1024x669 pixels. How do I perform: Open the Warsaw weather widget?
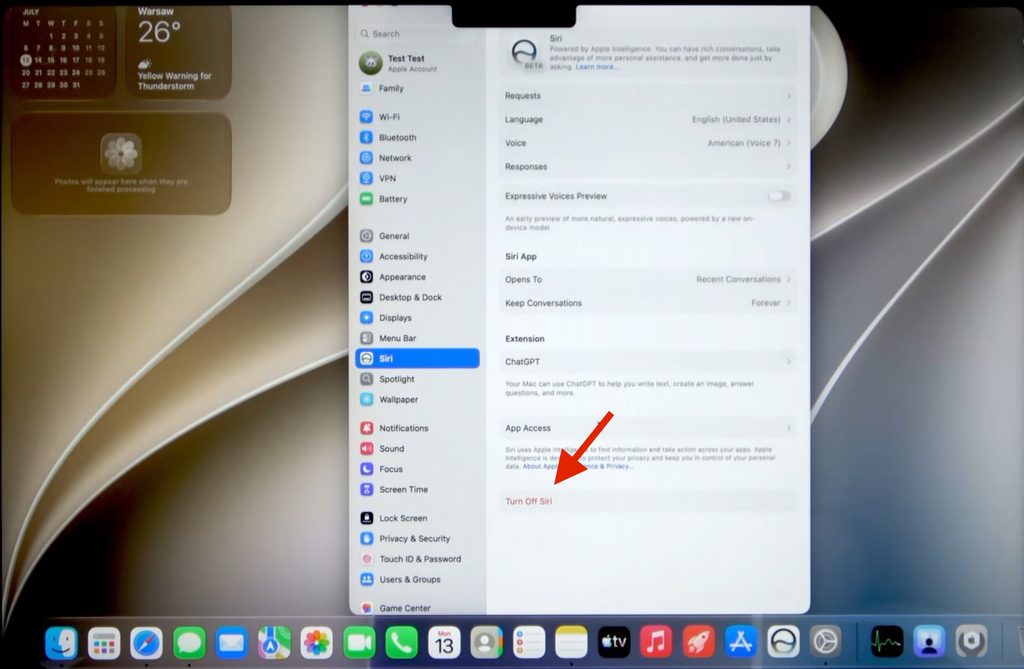tap(178, 50)
